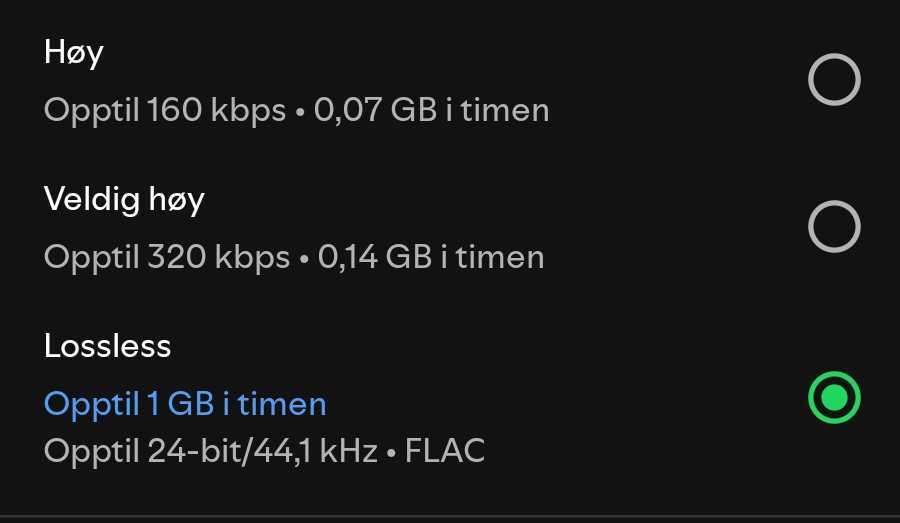Click the "0,07 GB i timen" text

pos(432,110)
